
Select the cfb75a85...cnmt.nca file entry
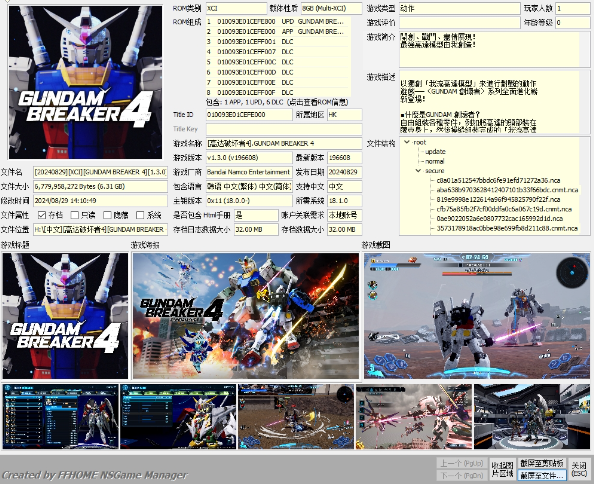[x=504, y=209]
